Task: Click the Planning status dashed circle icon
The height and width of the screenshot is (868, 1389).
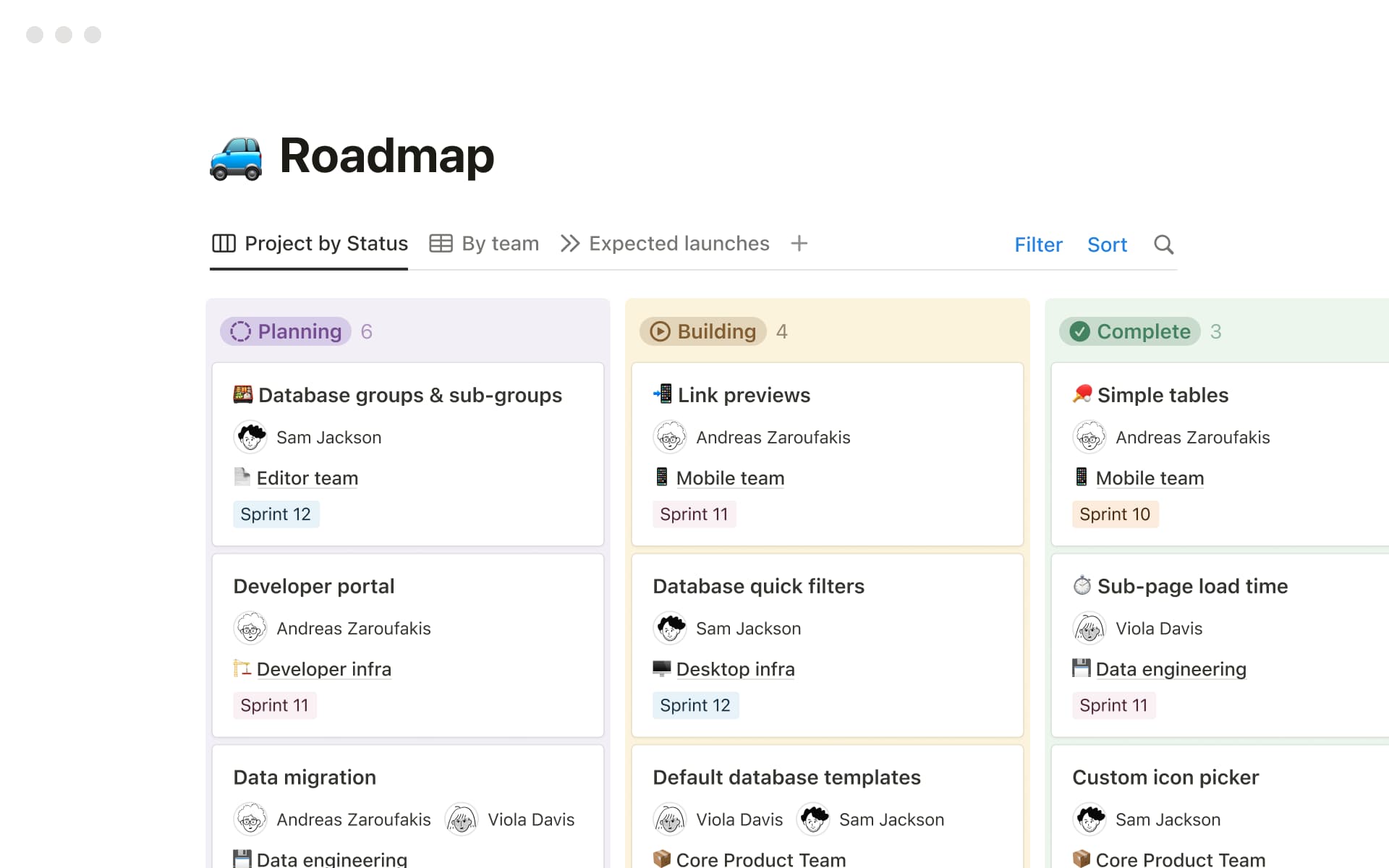Action: coord(241,331)
